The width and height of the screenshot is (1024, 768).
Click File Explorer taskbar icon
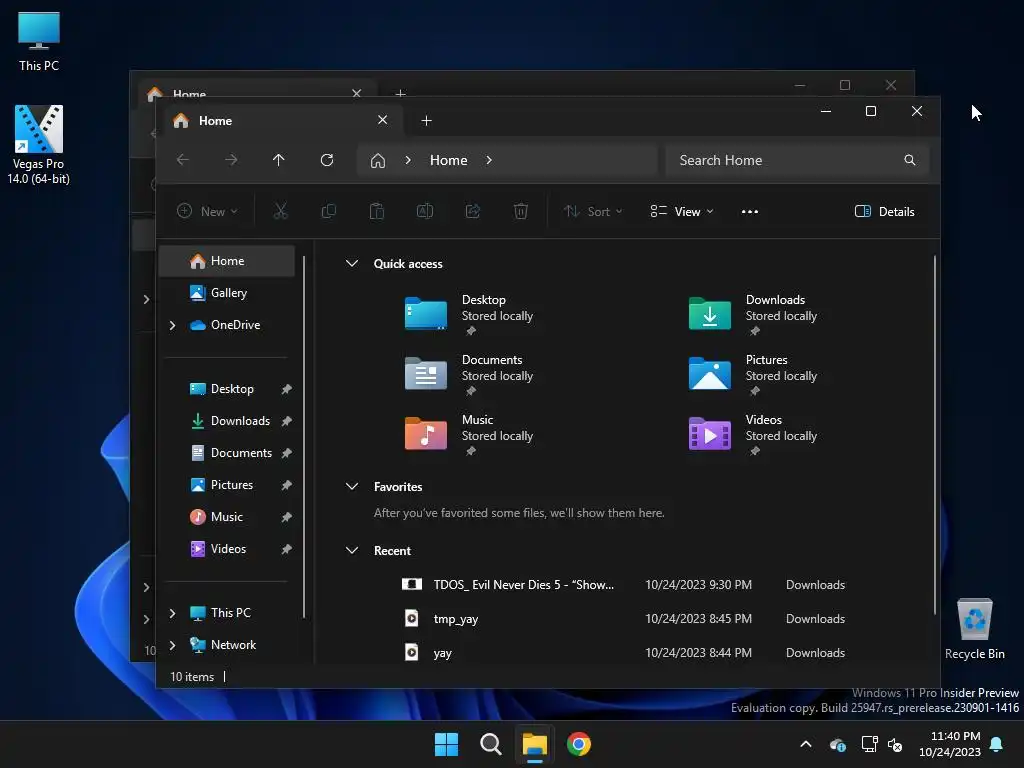click(x=535, y=744)
